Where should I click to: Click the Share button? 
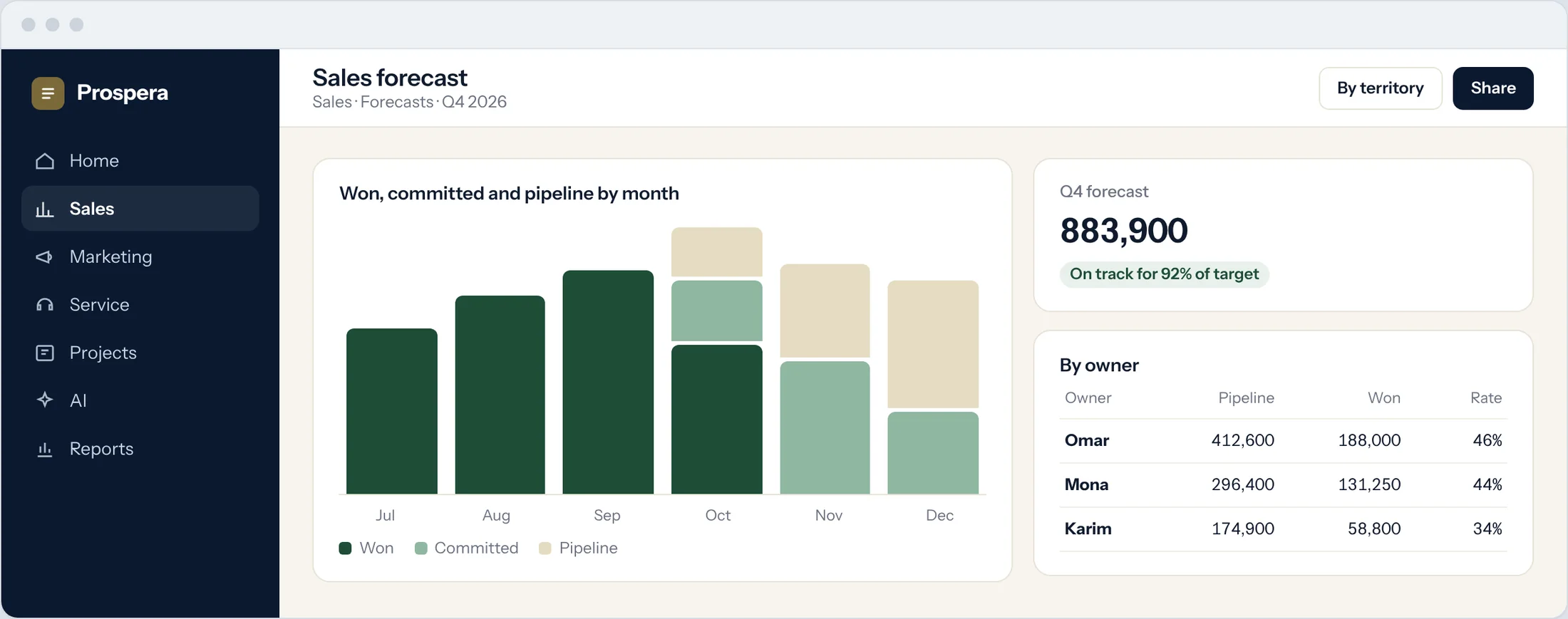coord(1493,88)
